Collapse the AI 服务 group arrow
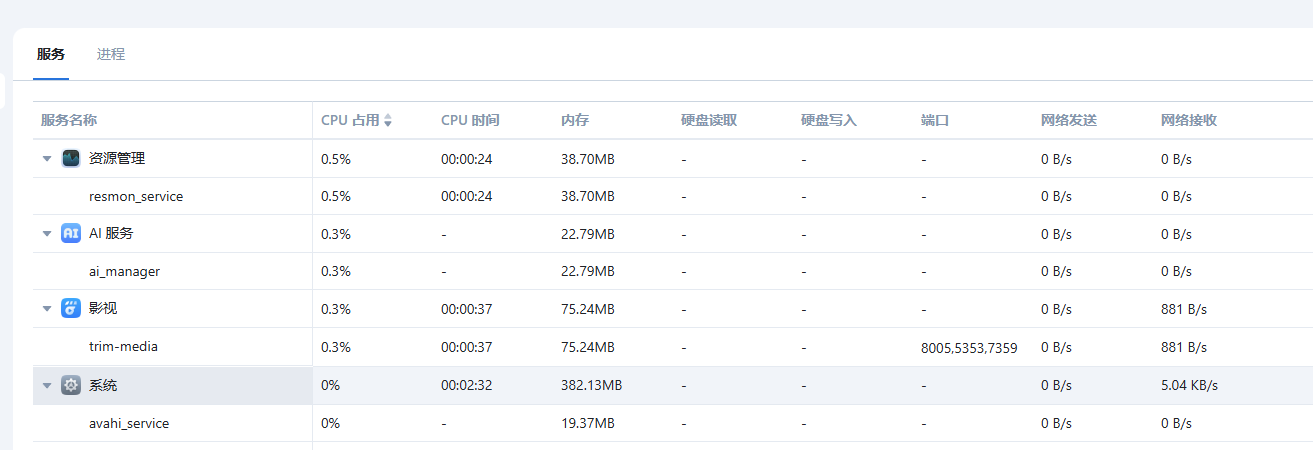 coord(47,233)
